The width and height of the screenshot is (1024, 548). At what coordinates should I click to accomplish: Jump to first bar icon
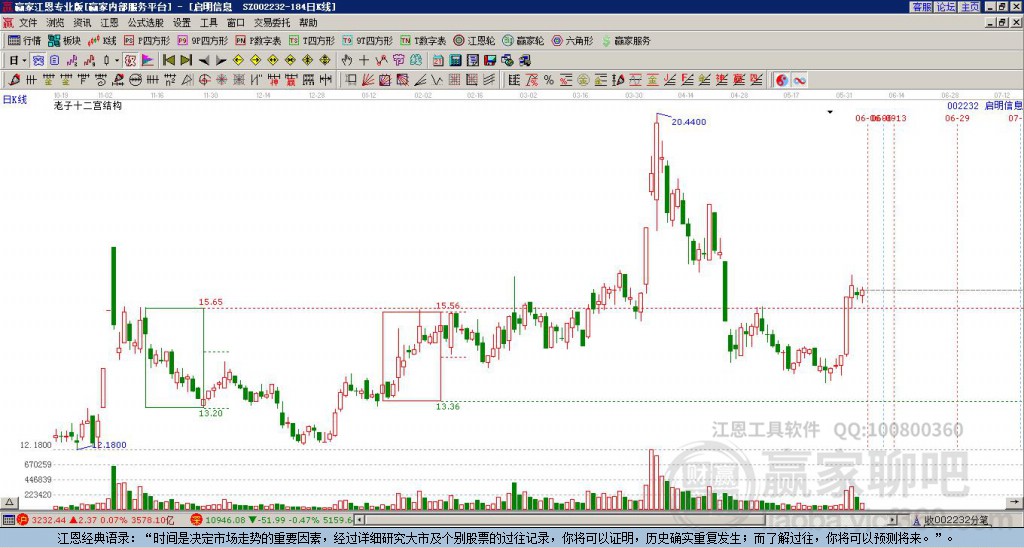(x=168, y=60)
